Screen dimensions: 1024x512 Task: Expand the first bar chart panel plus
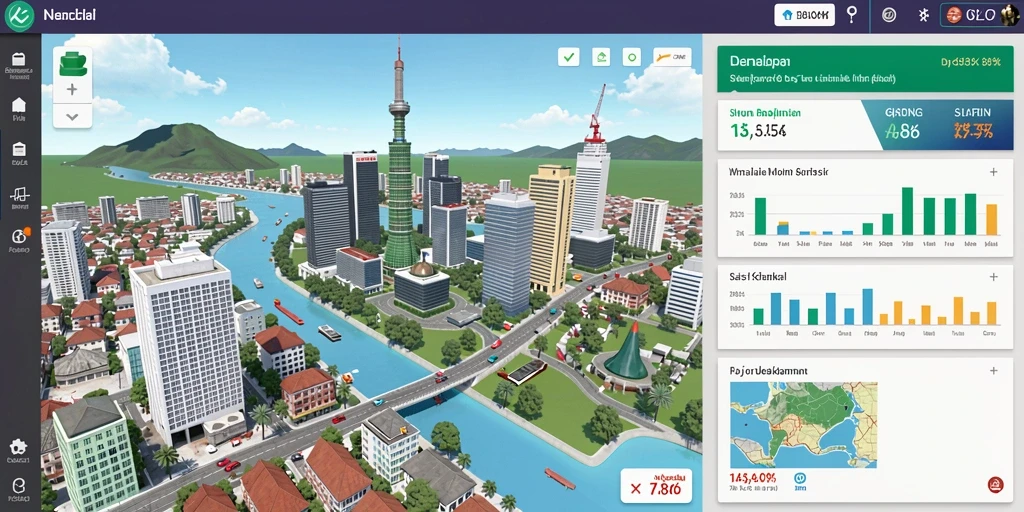(993, 172)
